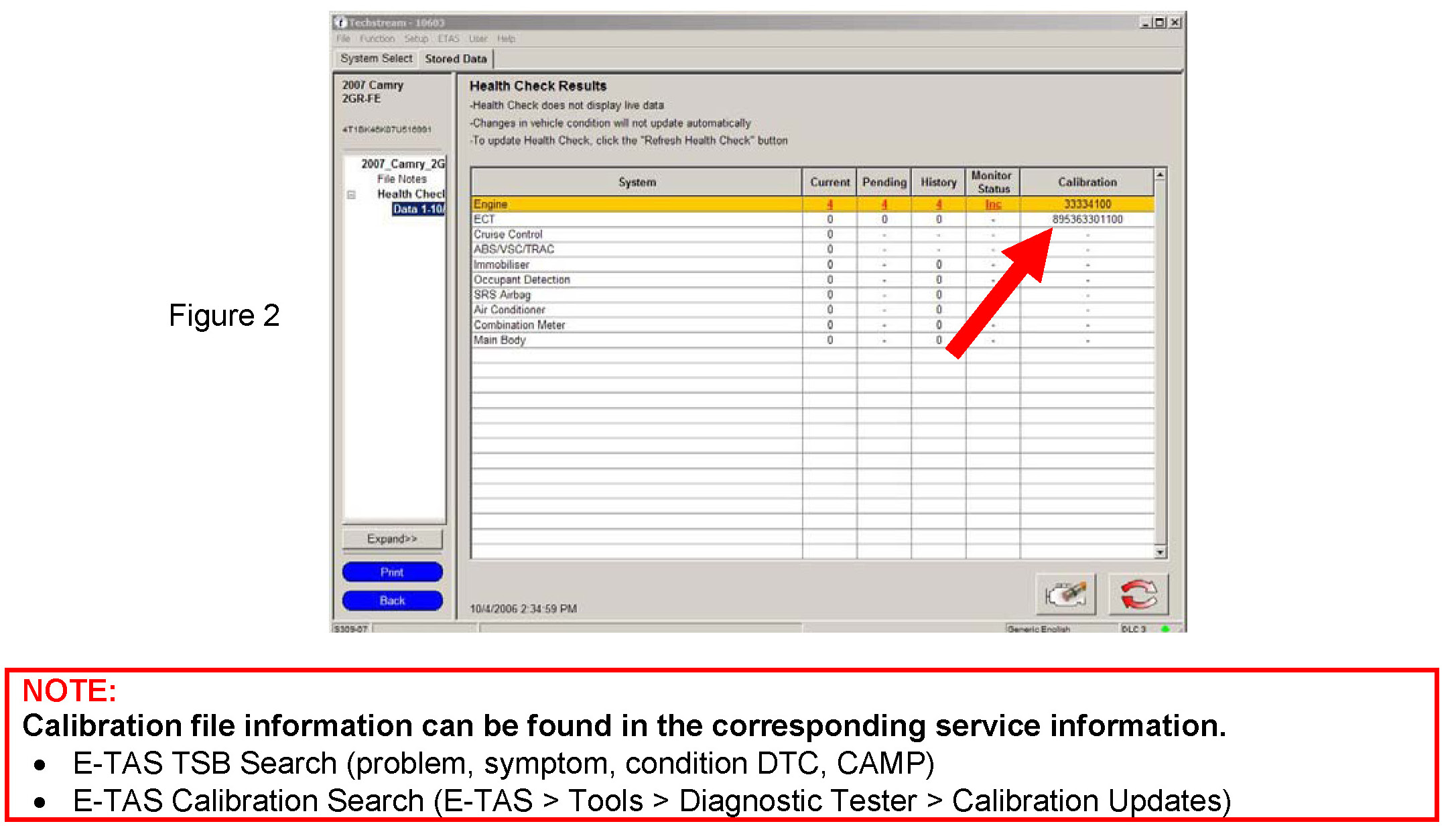Click the table scrollbar down arrow
The height and width of the screenshot is (834, 1456).
click(1160, 552)
